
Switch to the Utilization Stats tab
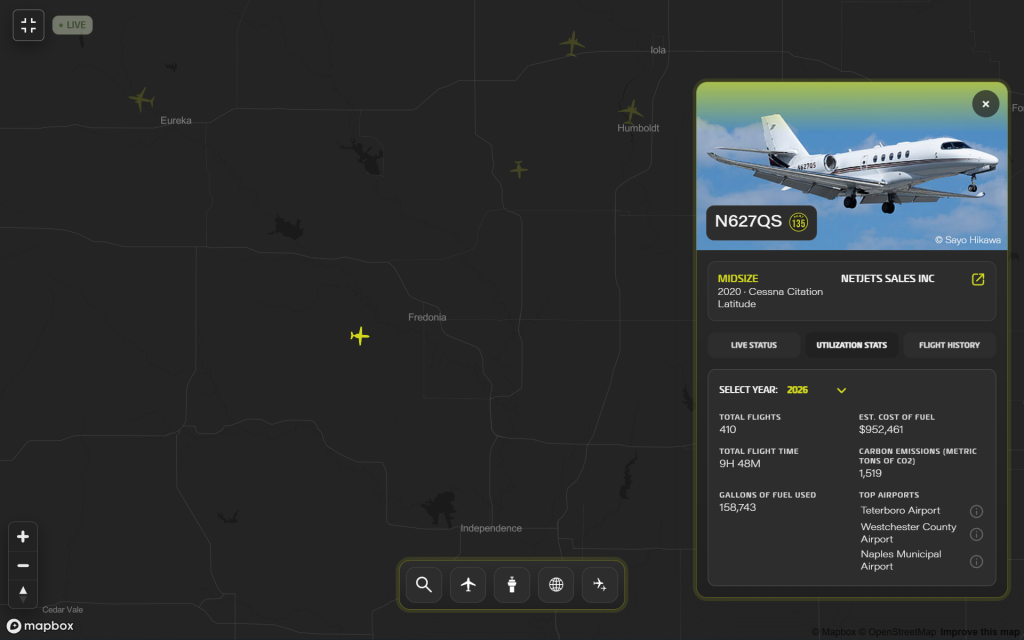tap(852, 345)
